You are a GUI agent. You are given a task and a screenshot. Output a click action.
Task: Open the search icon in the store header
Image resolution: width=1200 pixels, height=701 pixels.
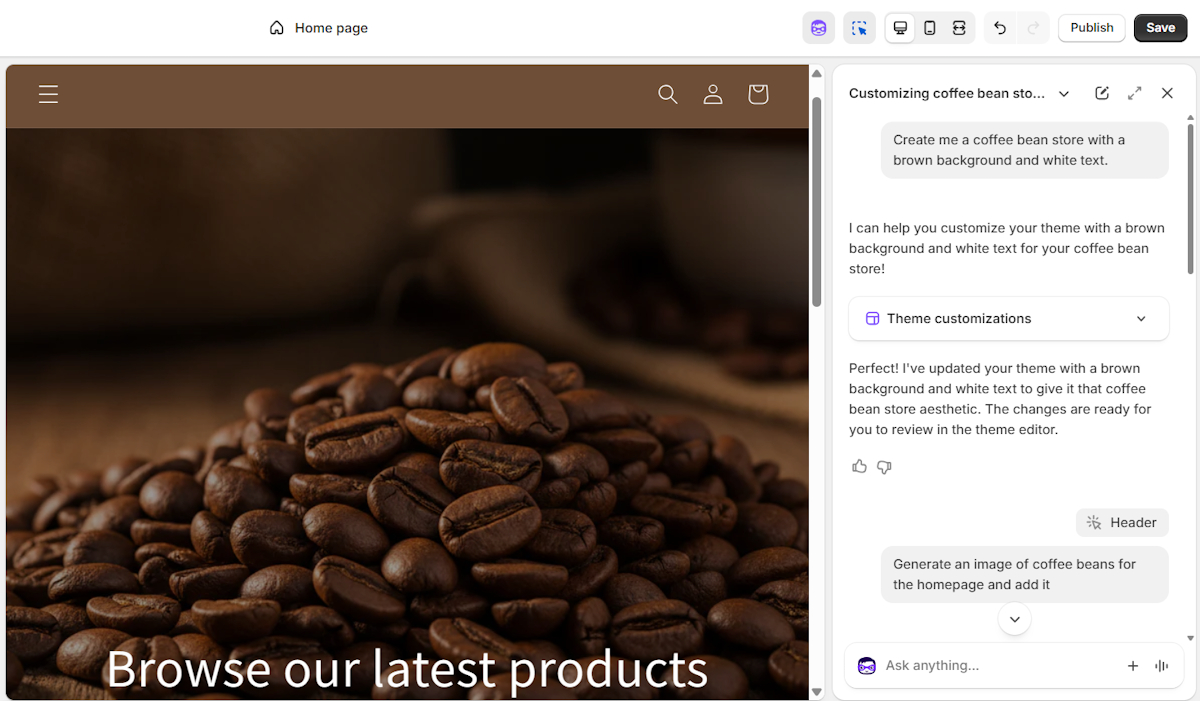[x=667, y=94]
